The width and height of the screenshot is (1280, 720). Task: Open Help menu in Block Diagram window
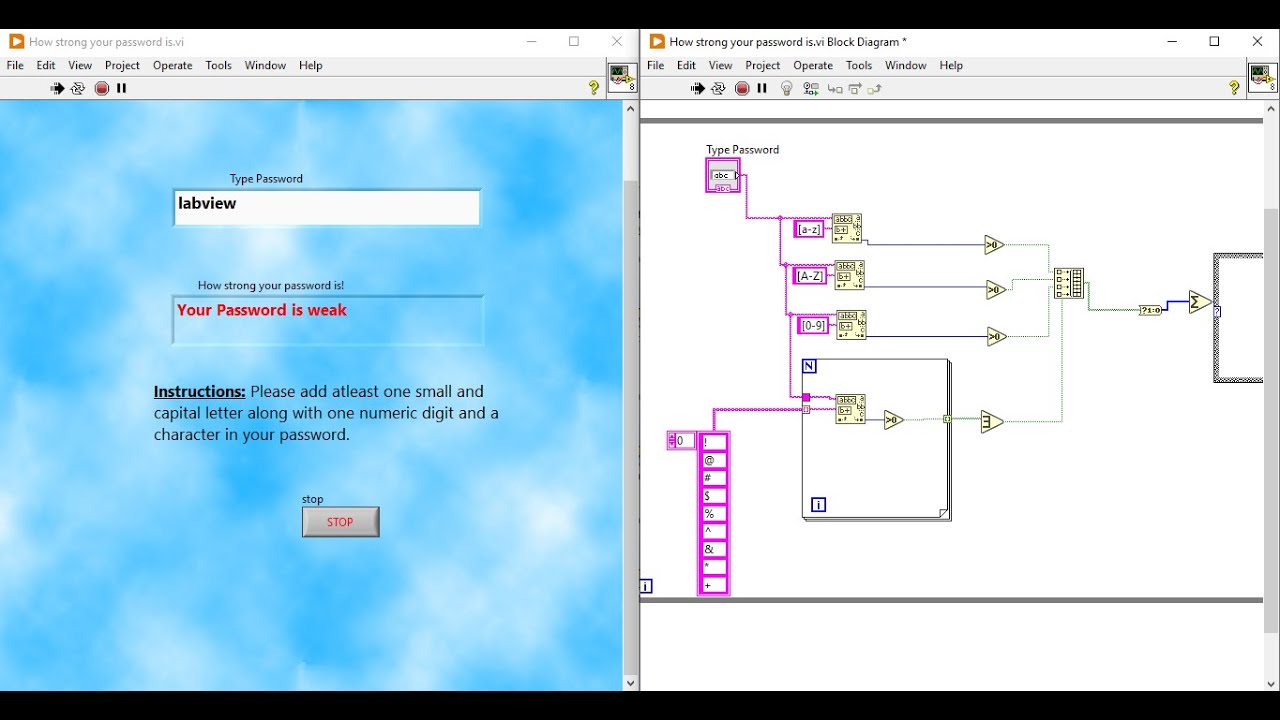(x=951, y=65)
